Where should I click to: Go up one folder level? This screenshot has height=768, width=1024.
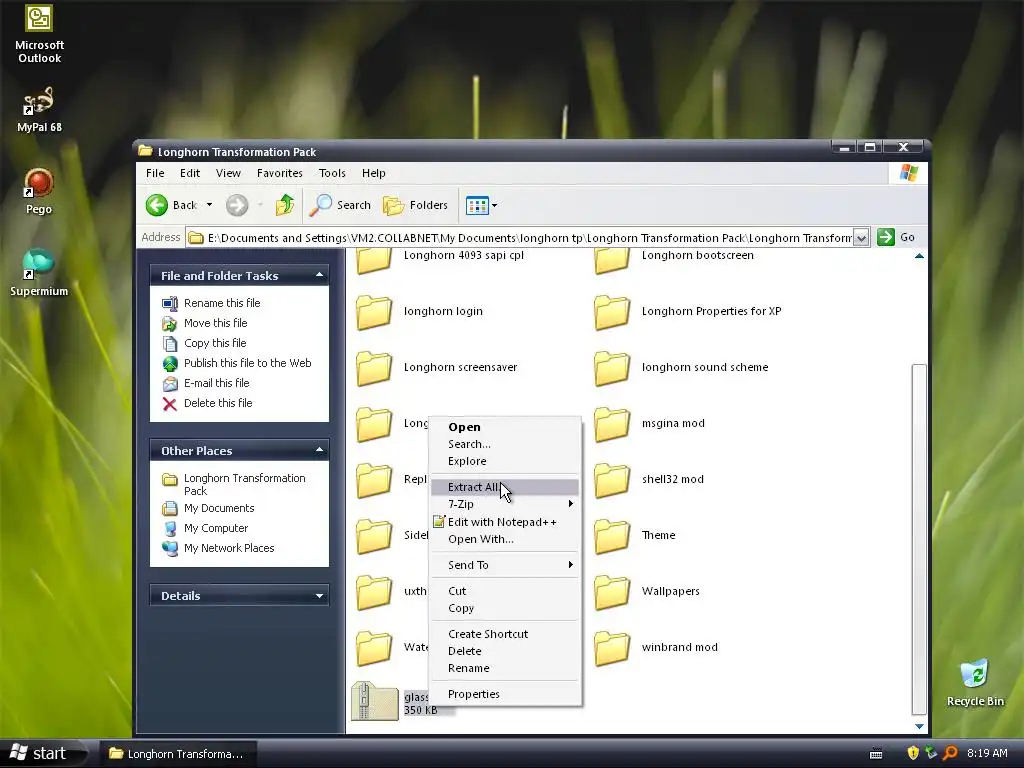(x=285, y=205)
